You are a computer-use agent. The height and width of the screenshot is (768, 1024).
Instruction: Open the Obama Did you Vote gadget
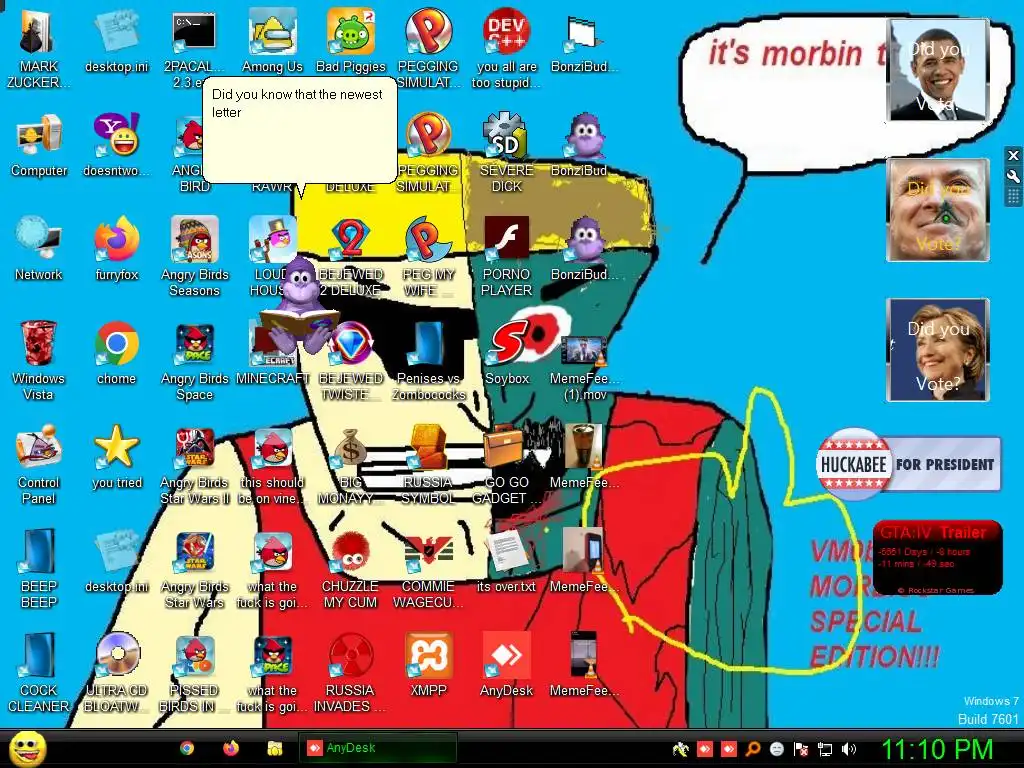pos(938,71)
